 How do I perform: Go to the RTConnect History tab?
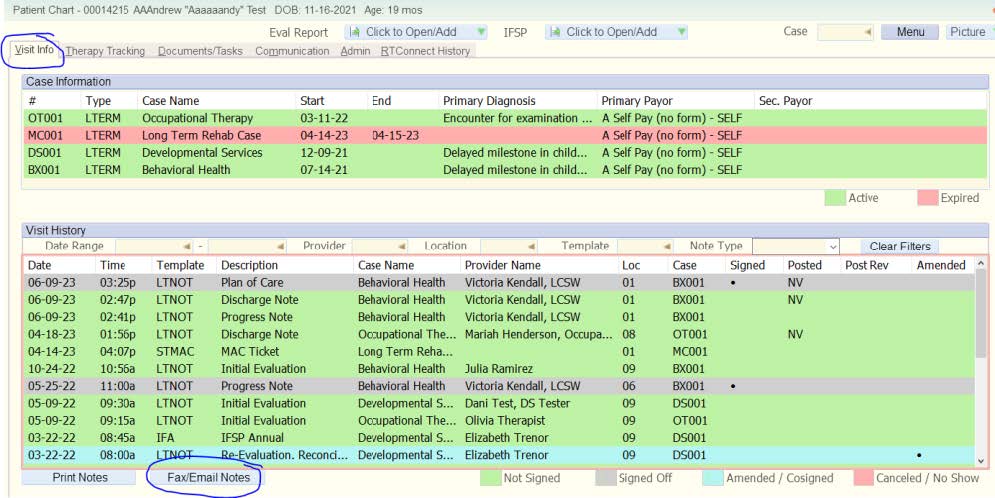click(x=425, y=51)
